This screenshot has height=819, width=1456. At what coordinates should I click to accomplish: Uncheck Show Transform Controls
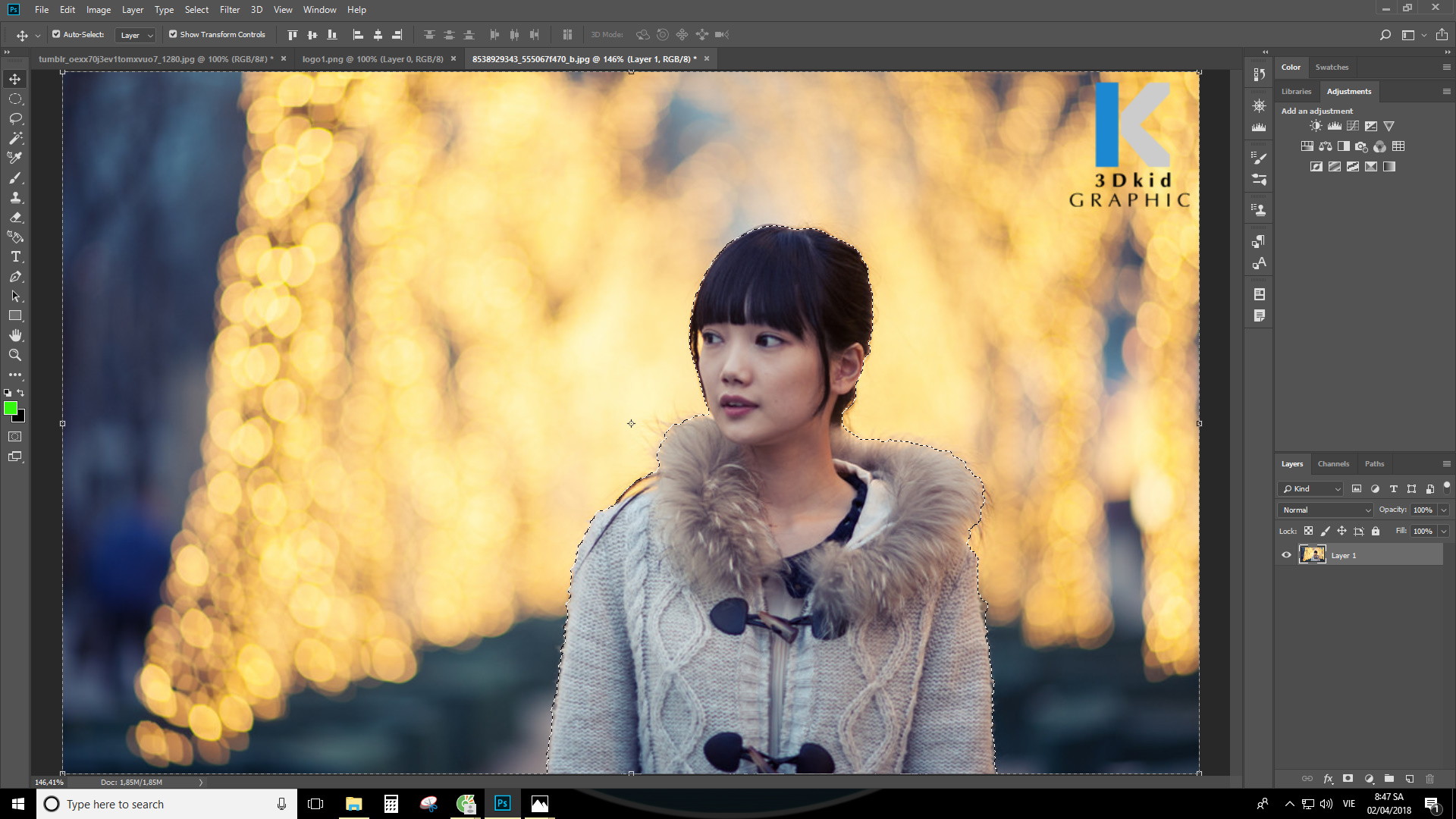pos(173,34)
